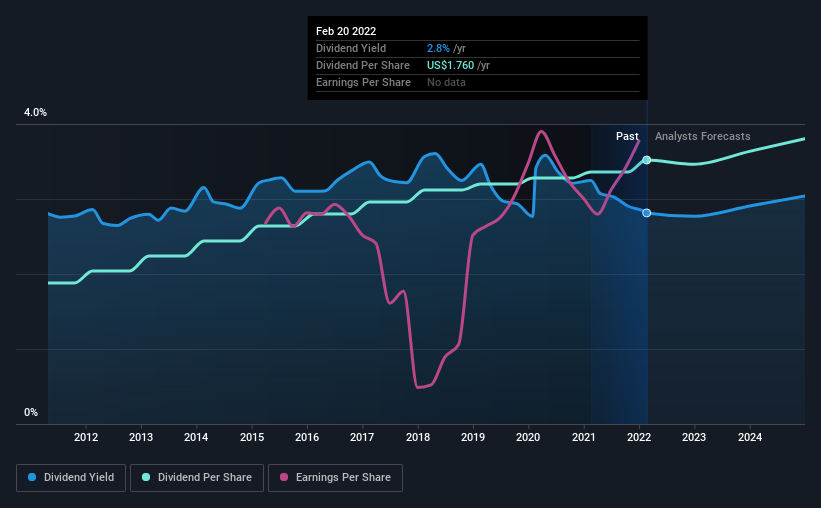Click the 2016 label on the x-axis
821x508 pixels.
point(307,437)
